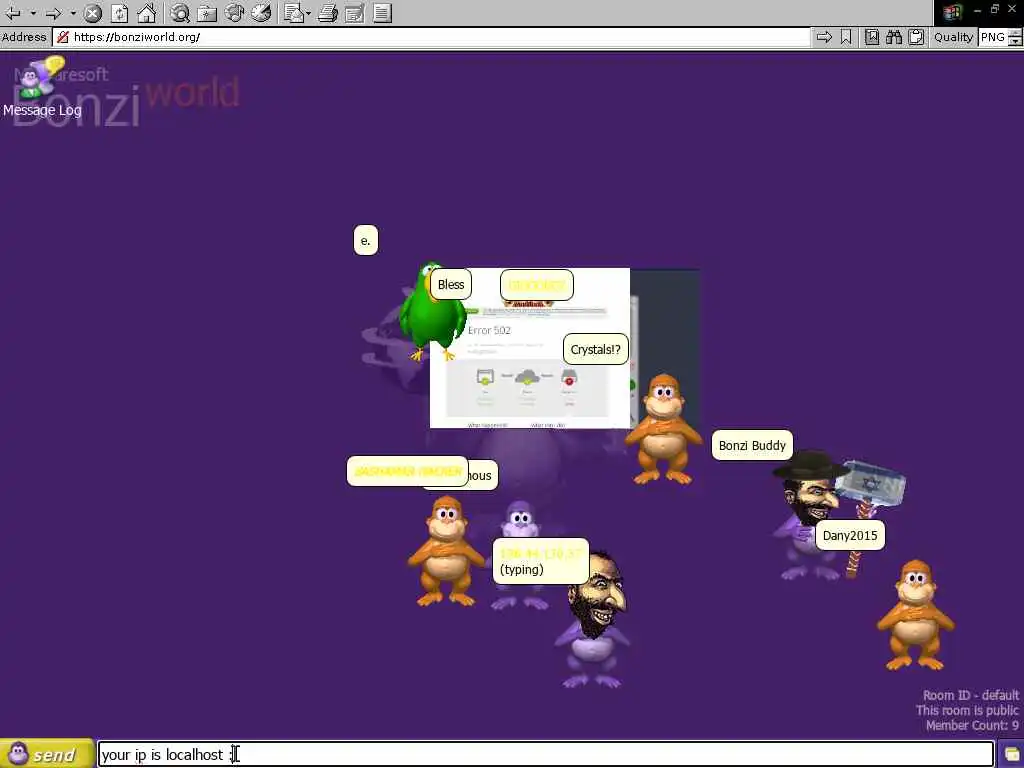Select the orange monkey beside Bonzi Buddy bubble
The image size is (1024, 768).
pyautogui.click(x=664, y=430)
